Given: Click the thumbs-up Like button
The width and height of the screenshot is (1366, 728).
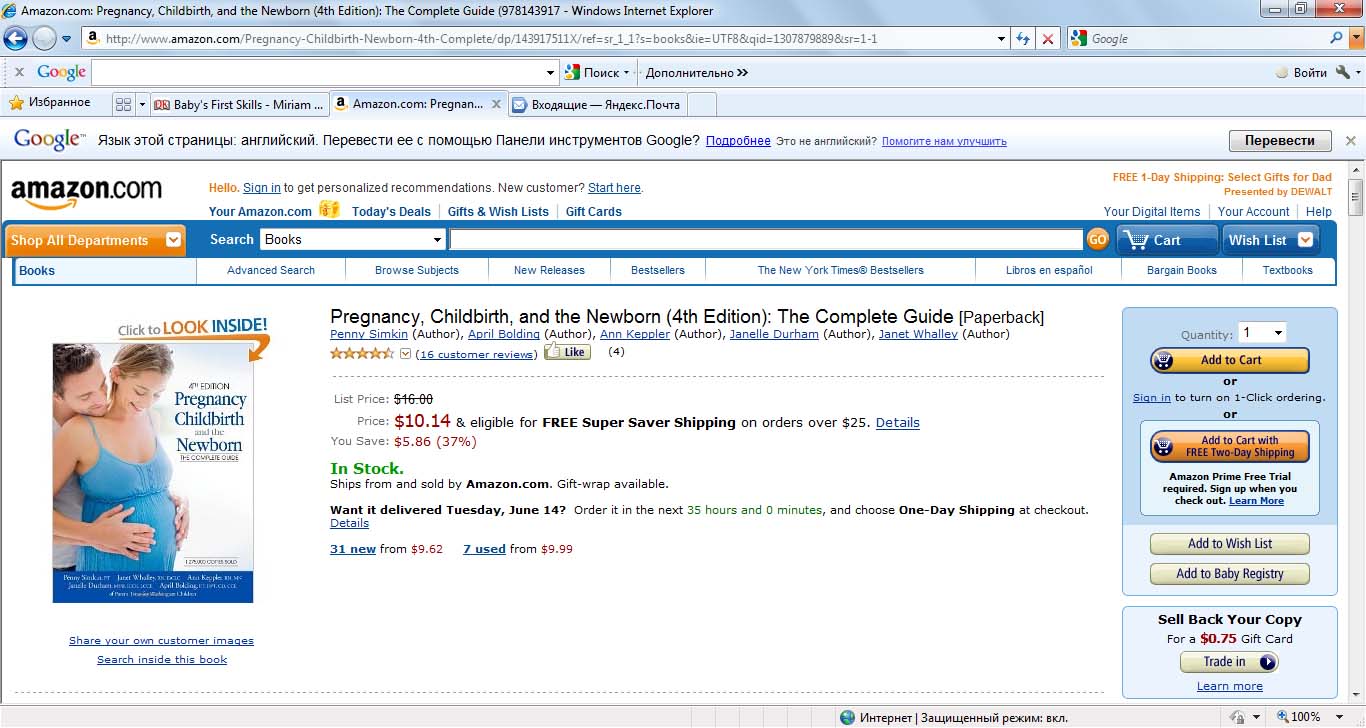Looking at the screenshot, I should [567, 352].
